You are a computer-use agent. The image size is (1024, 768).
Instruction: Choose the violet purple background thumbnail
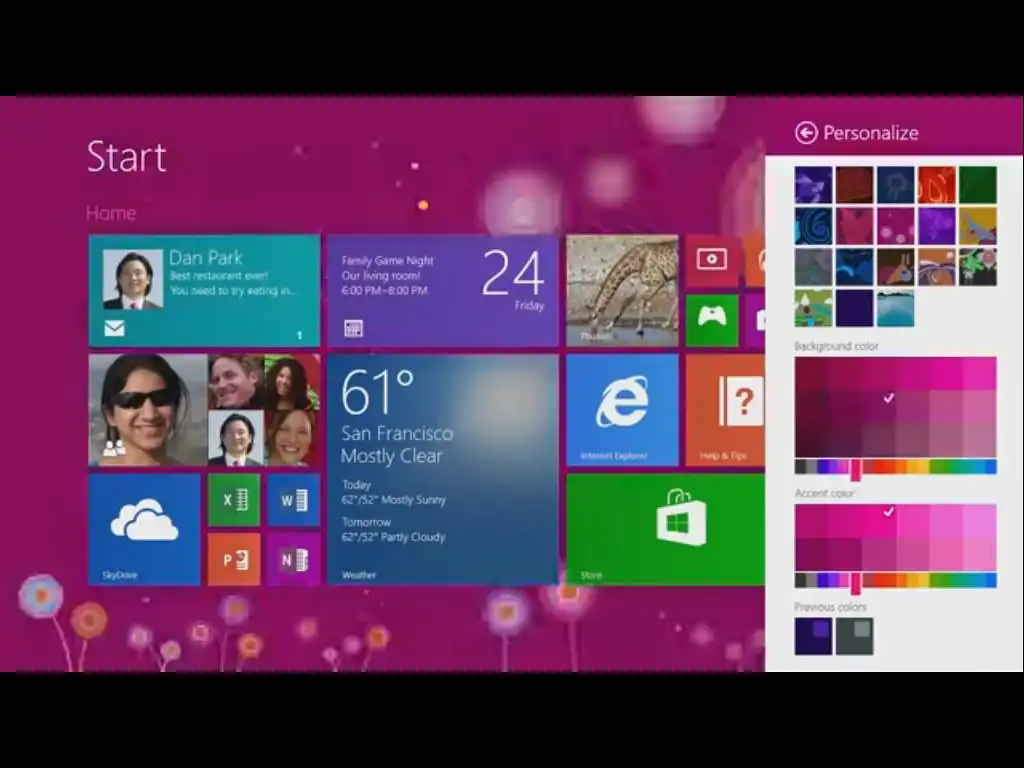[936, 226]
